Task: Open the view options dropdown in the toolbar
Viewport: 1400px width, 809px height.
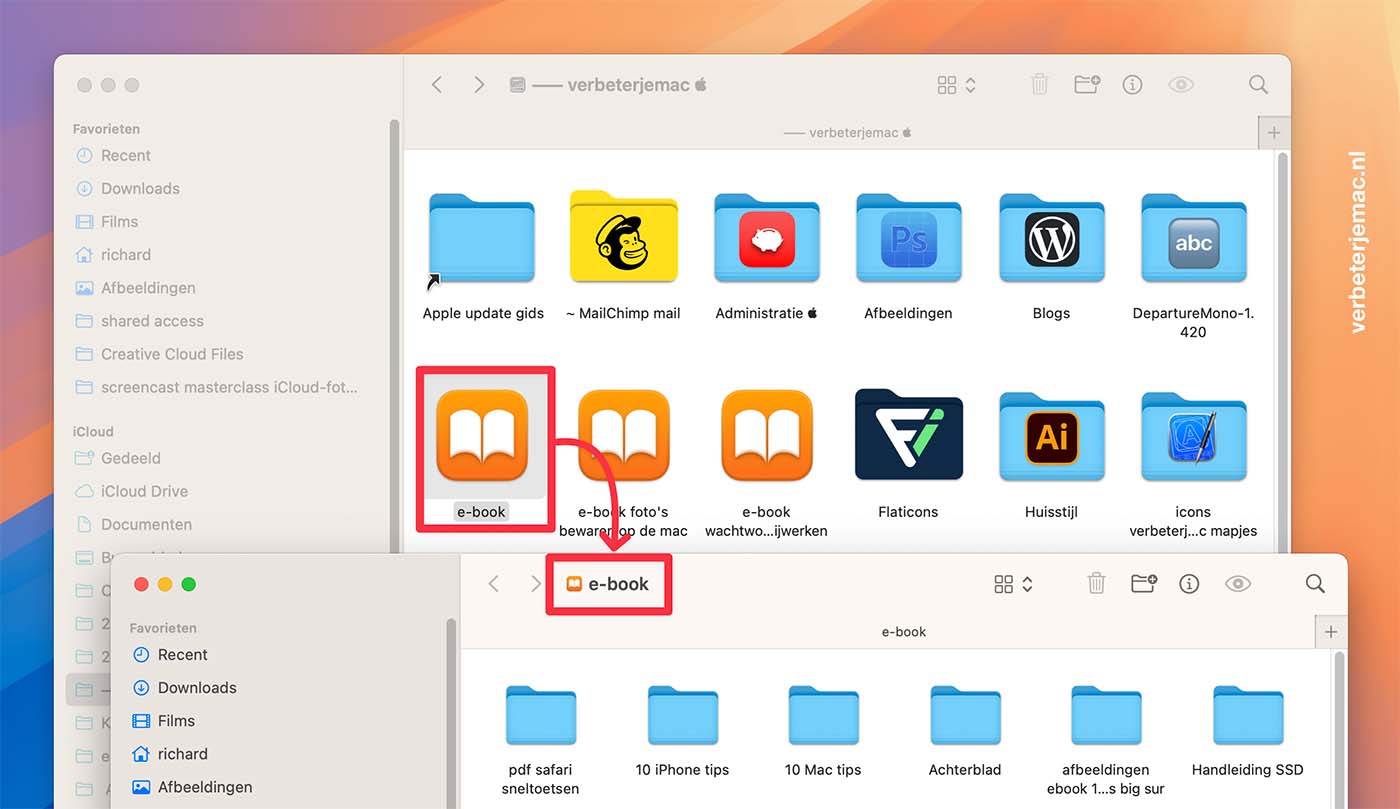Action: [x=954, y=85]
